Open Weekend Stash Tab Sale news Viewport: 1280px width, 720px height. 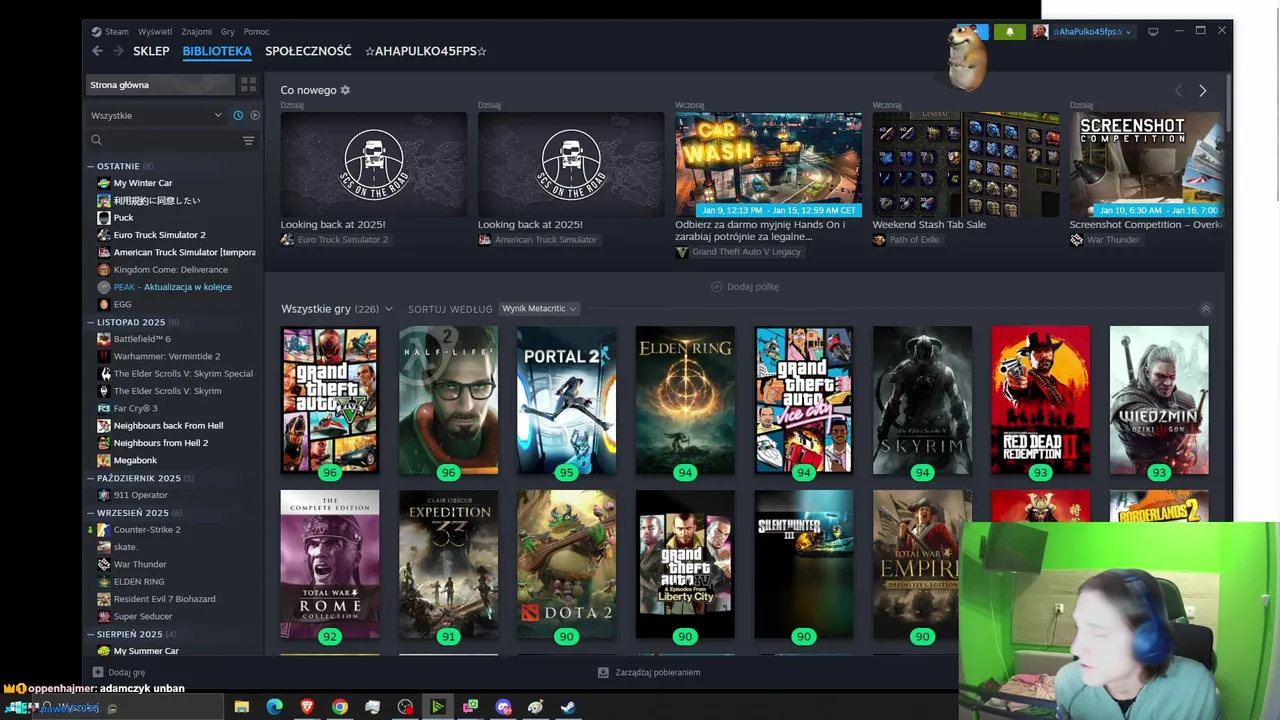[x=966, y=164]
